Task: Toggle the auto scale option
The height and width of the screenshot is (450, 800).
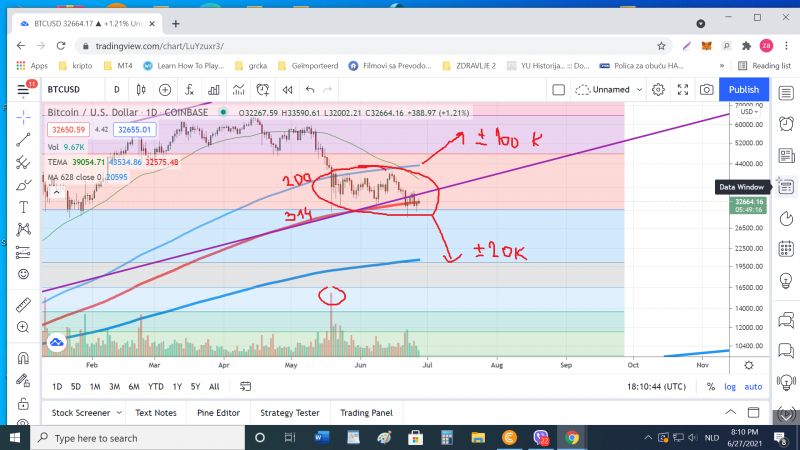Action: [753, 387]
